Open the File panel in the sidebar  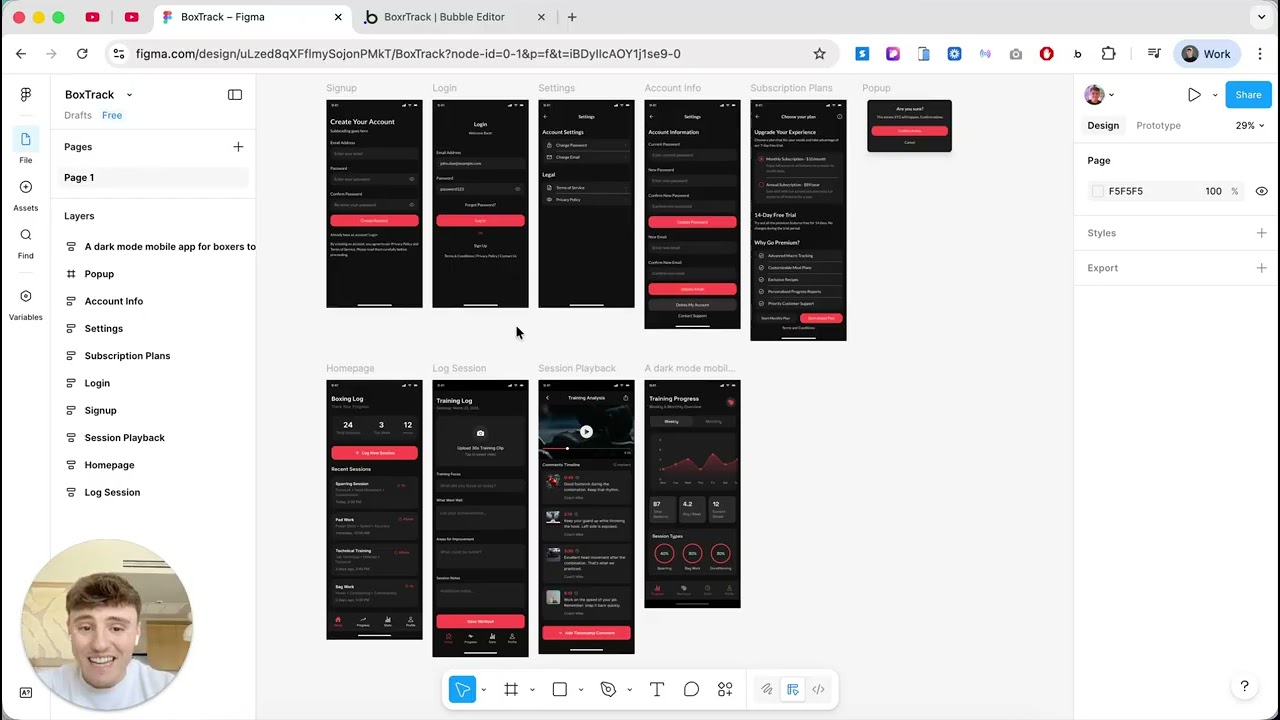(25, 146)
